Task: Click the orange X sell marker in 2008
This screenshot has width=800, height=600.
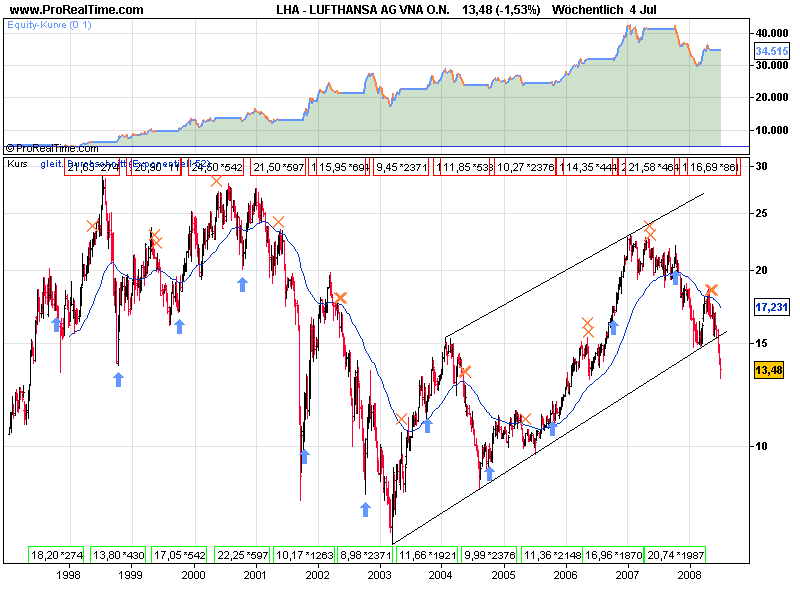Action: 712,291
